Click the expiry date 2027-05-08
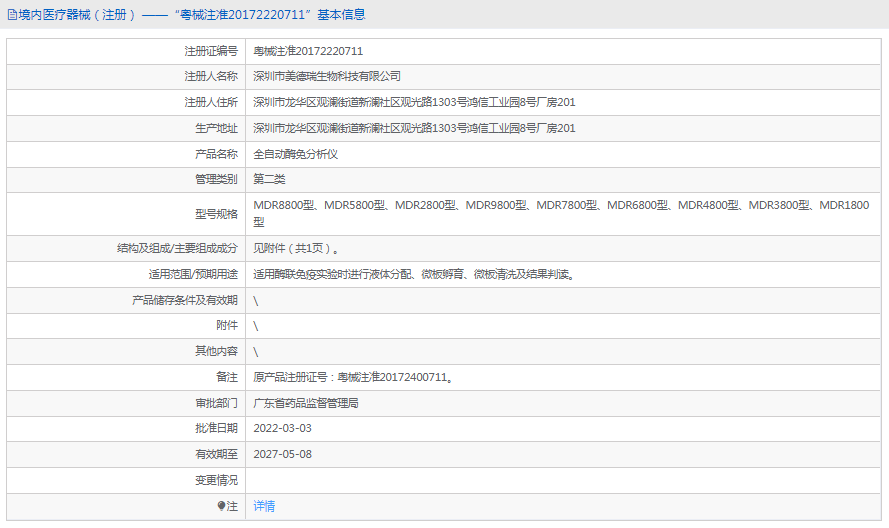 pos(282,454)
